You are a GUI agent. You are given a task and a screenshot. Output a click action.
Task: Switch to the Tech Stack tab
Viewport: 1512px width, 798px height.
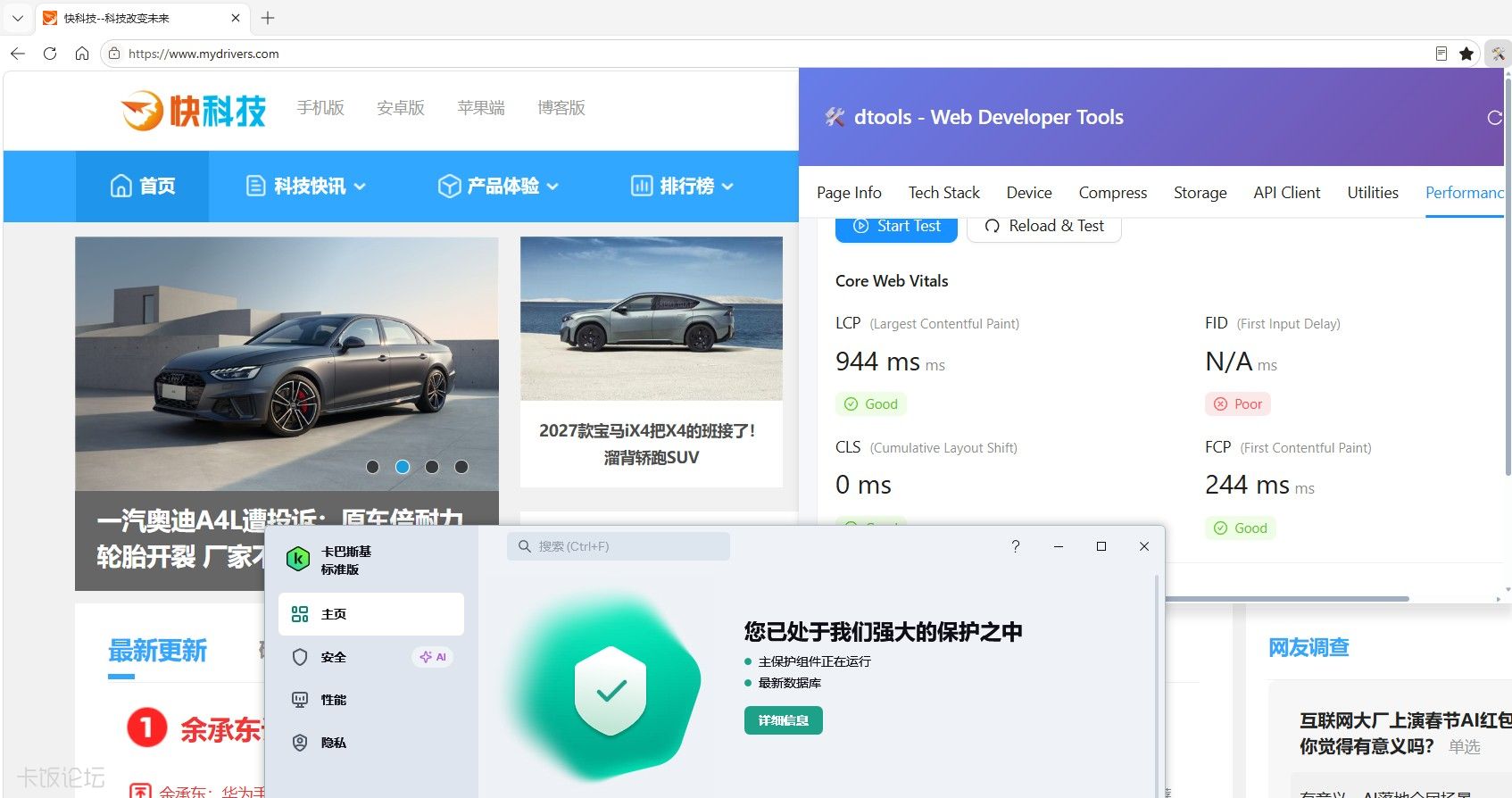(944, 193)
